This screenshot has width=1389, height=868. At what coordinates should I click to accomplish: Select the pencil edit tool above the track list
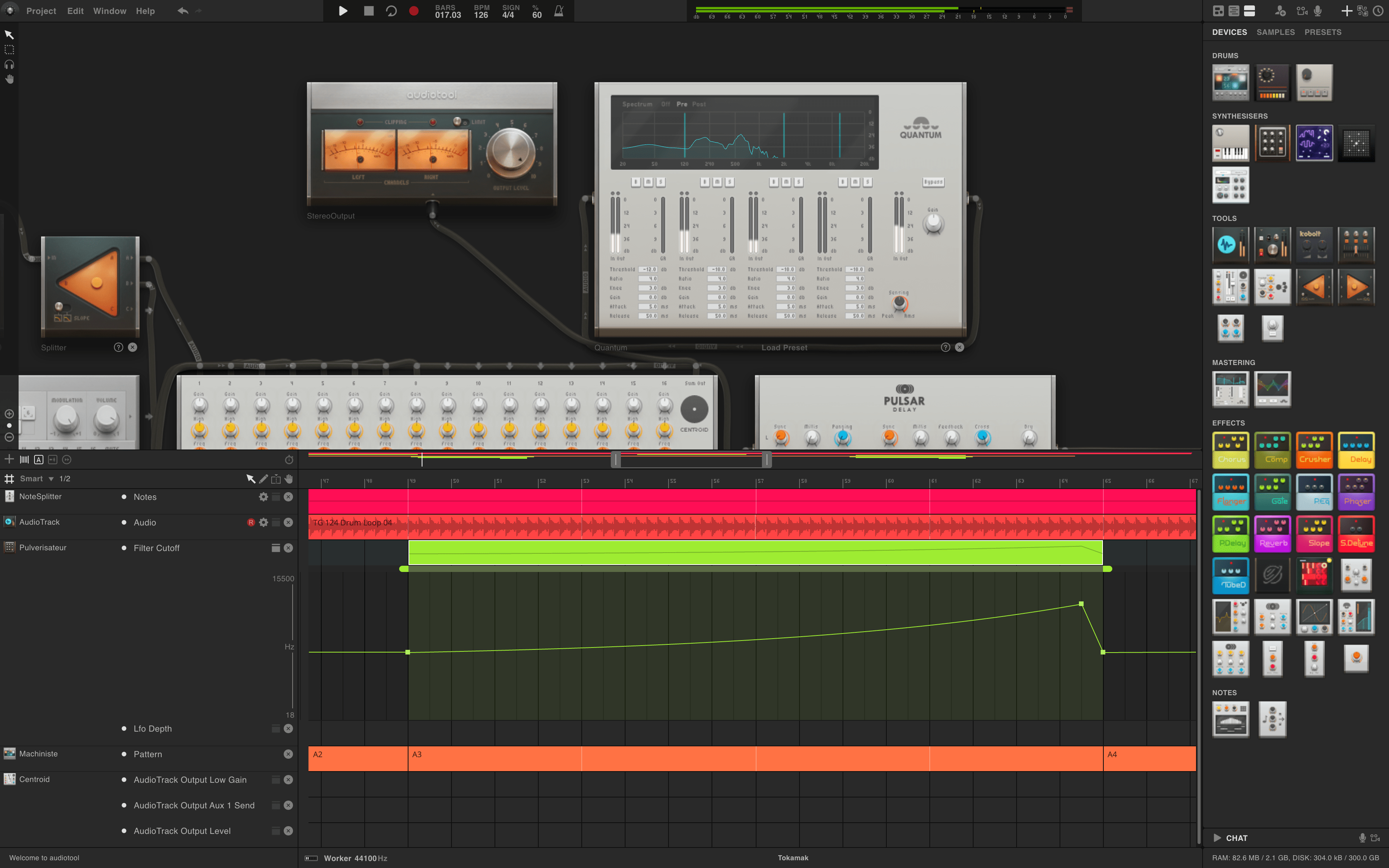click(264, 478)
